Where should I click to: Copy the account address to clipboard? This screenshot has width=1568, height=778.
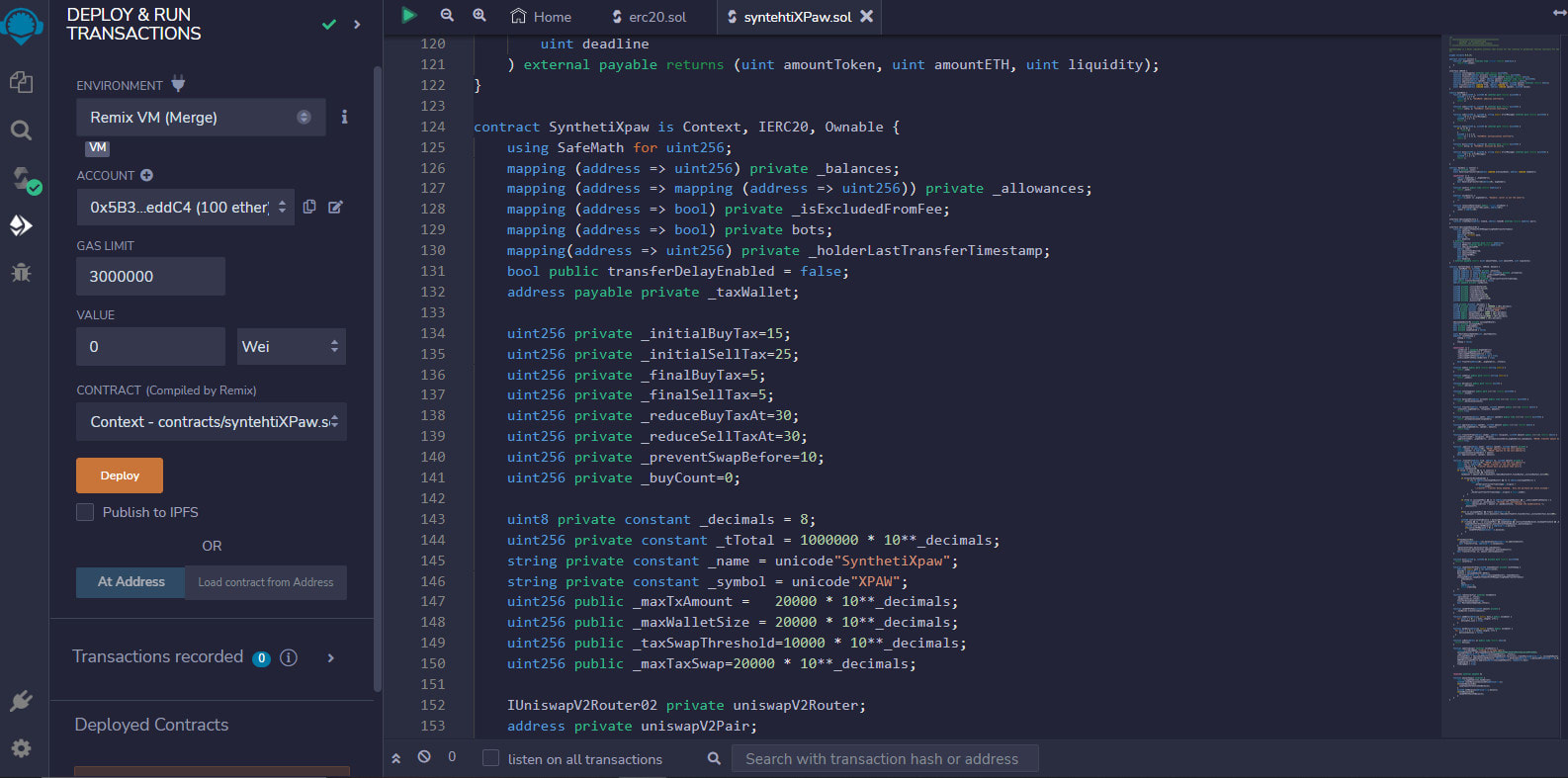tap(309, 207)
